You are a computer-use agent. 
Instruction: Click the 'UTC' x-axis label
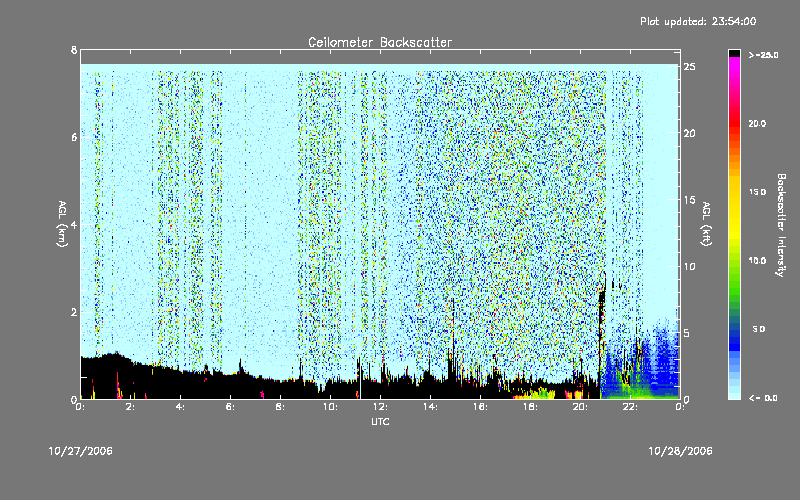[380, 422]
